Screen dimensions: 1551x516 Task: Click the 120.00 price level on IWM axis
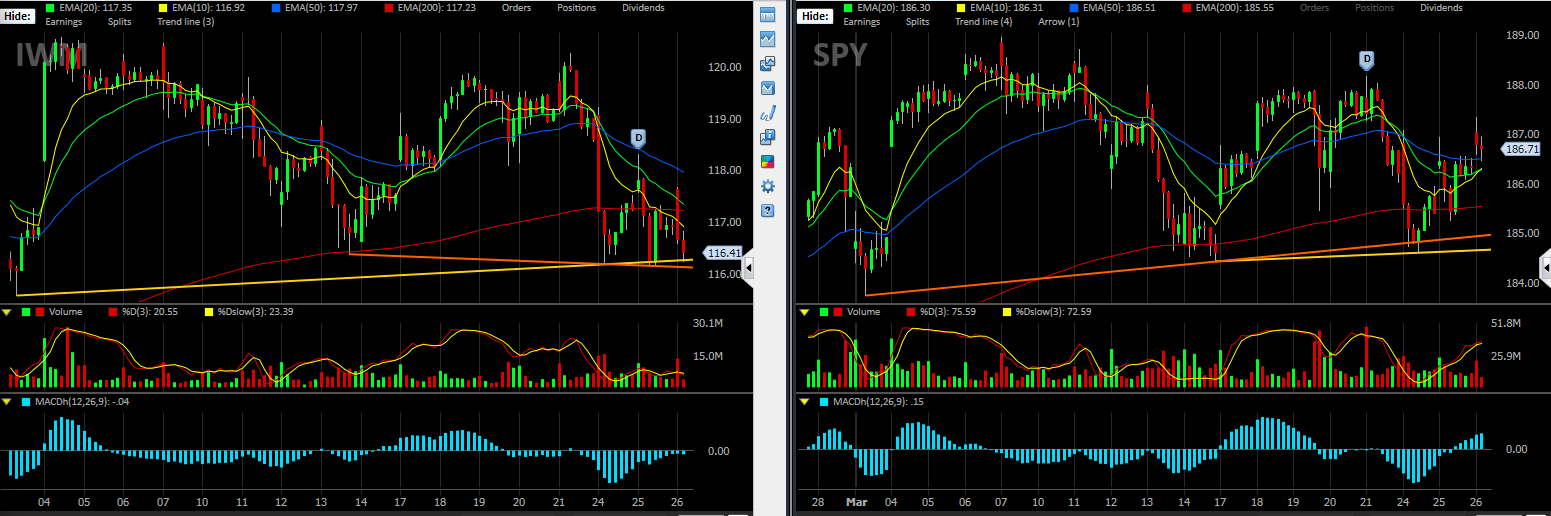coord(724,67)
